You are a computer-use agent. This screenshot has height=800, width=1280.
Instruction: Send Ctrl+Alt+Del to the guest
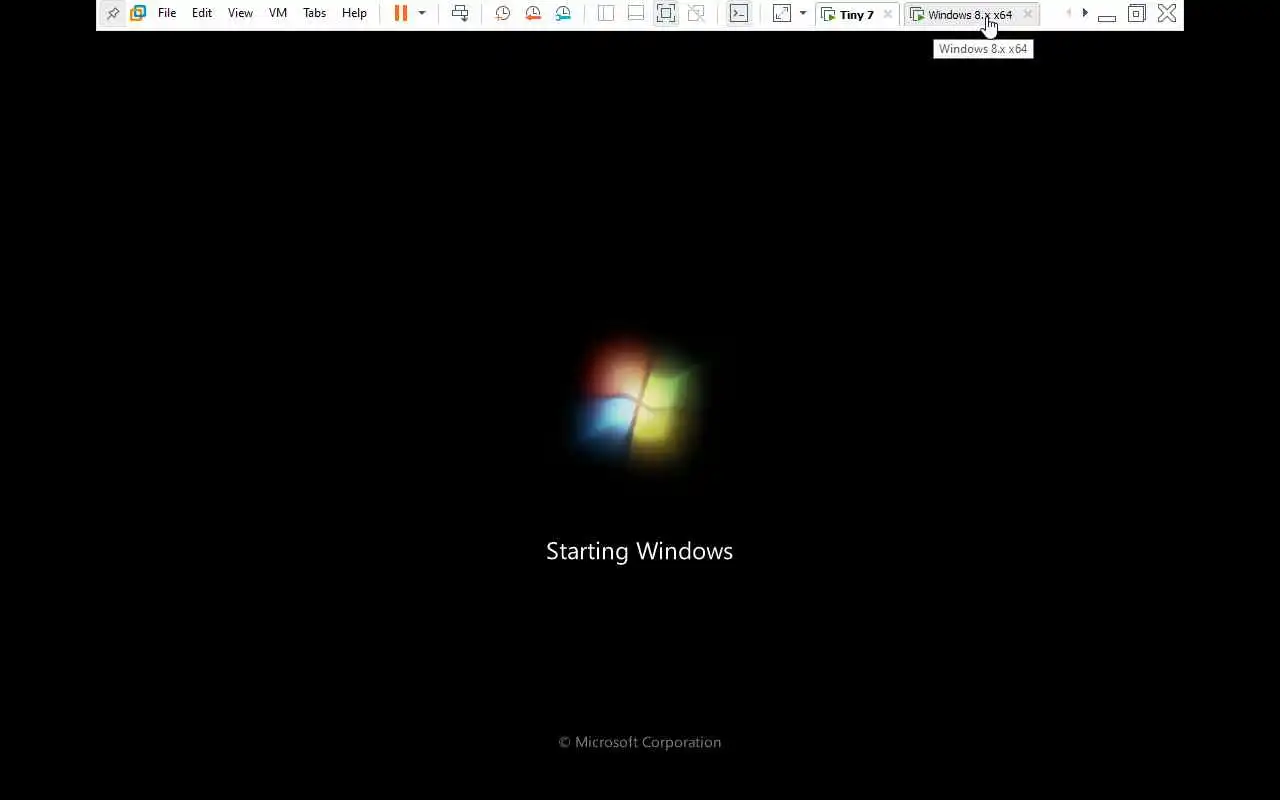460,14
